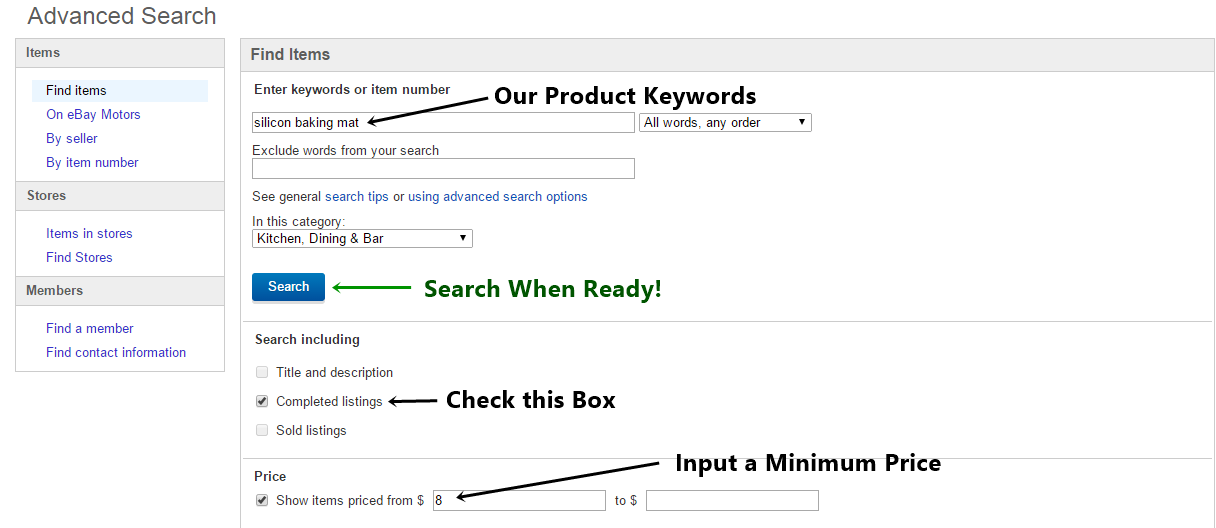Open Find a member page

point(89,328)
